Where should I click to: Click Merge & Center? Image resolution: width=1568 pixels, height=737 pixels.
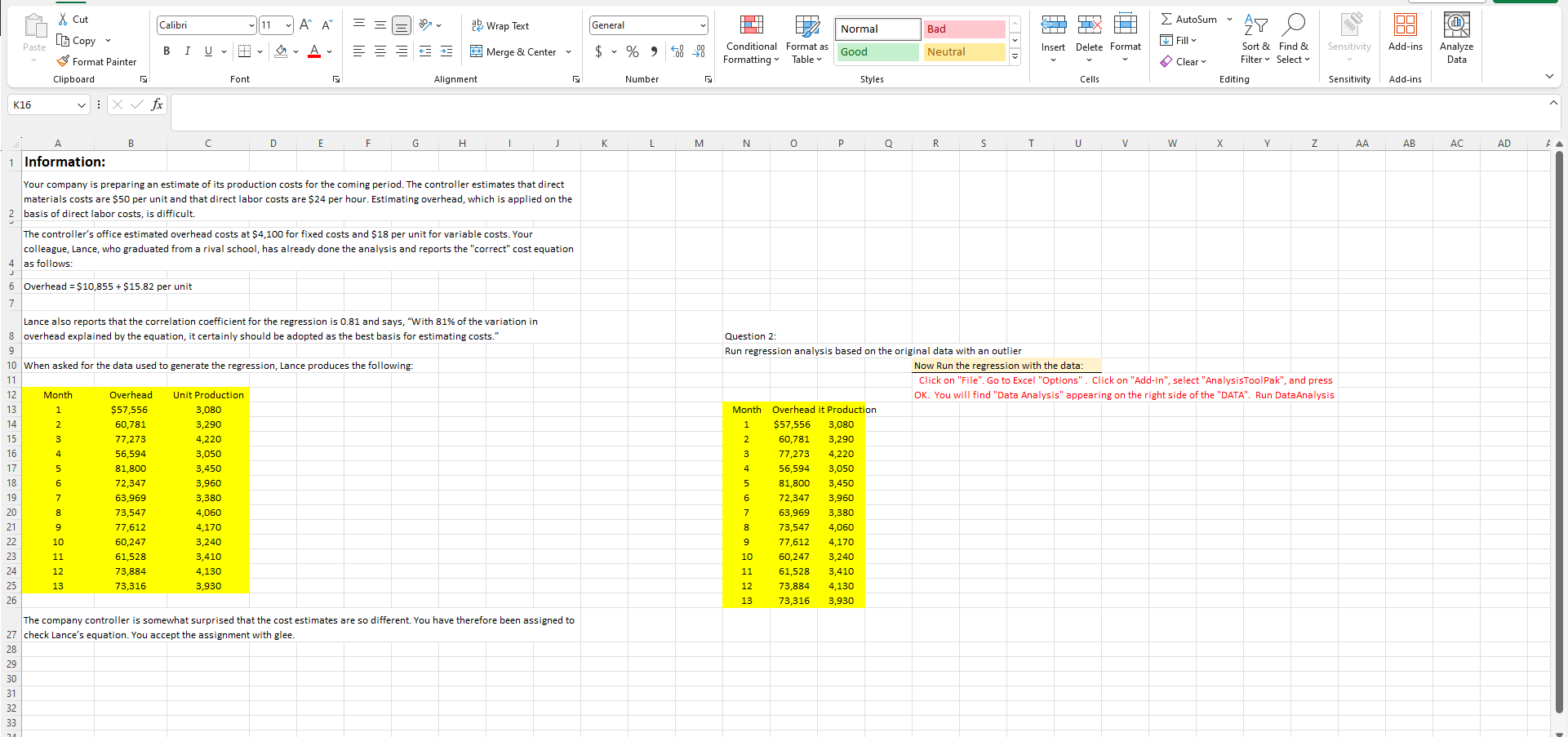513,51
